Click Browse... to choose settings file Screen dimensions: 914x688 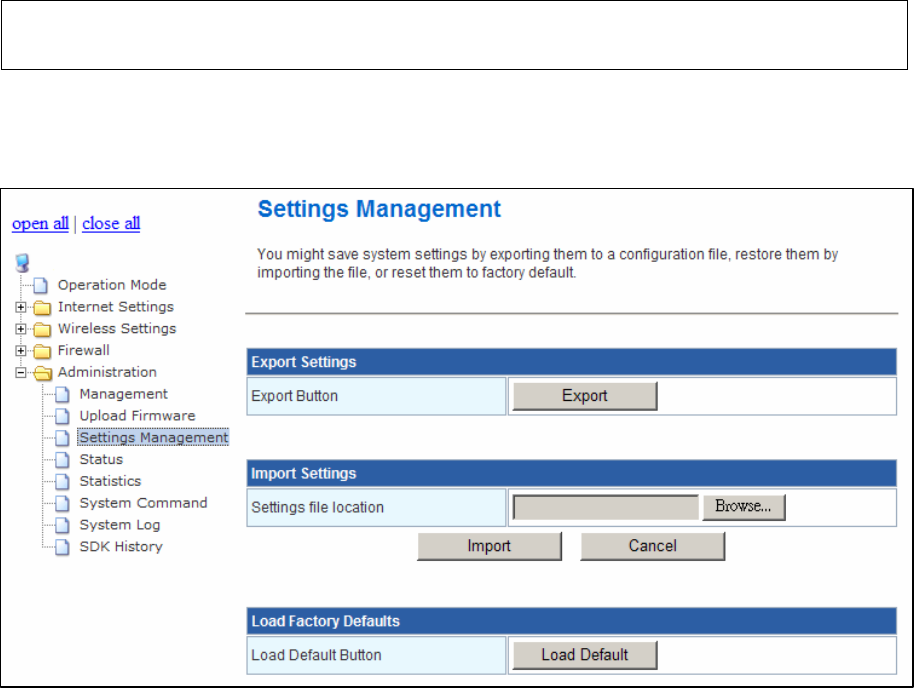[744, 507]
